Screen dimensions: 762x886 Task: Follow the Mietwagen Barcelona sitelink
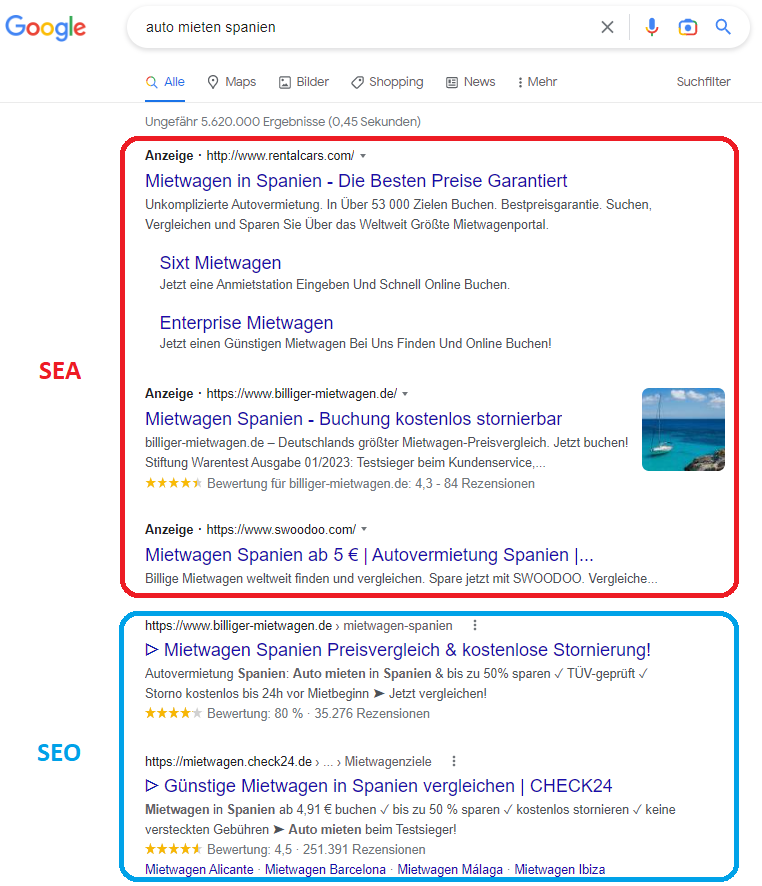(325, 870)
